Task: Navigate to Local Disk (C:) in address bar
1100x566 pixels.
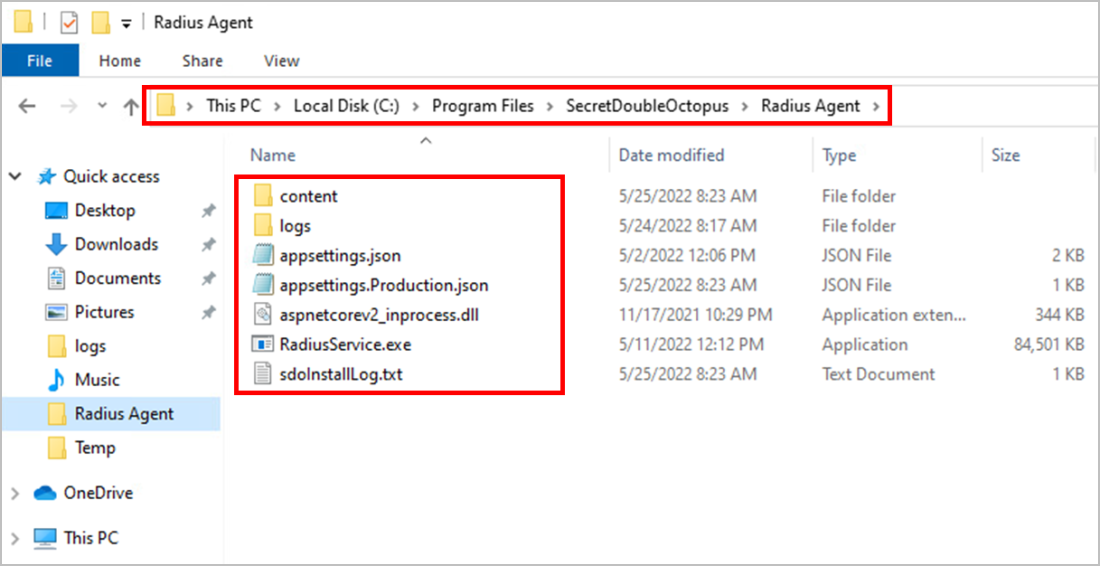Action: (x=346, y=107)
